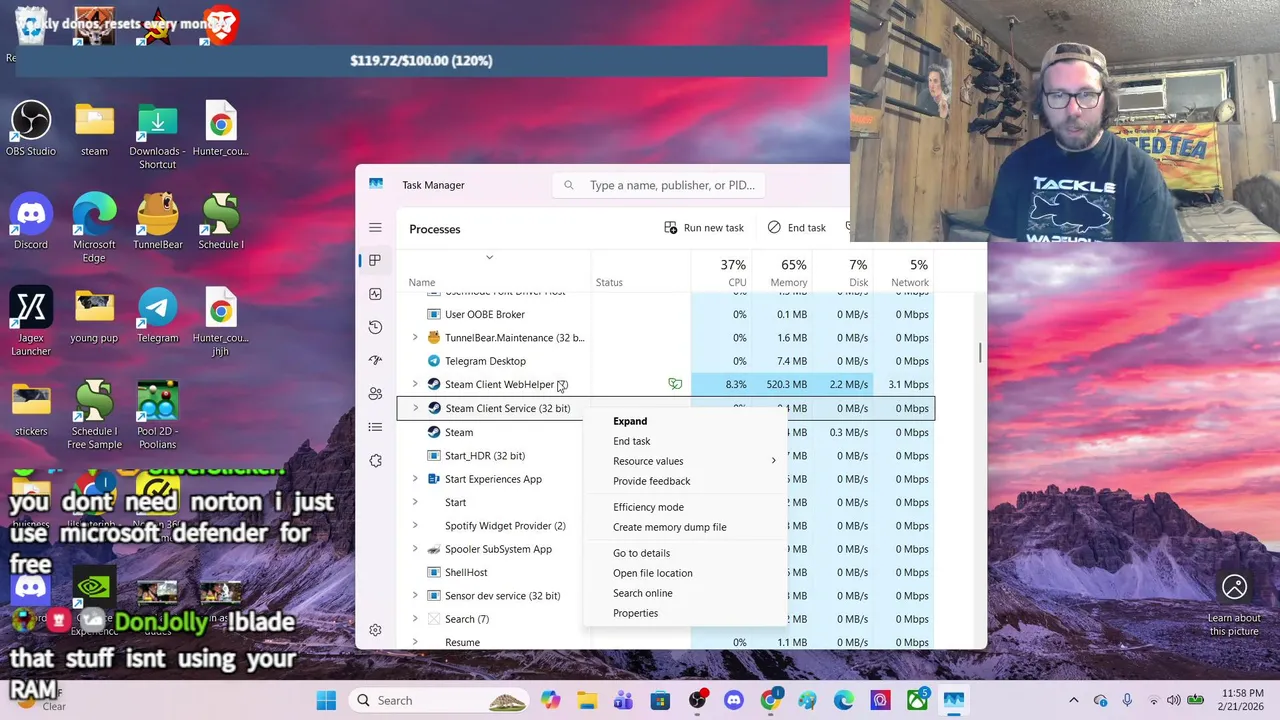
Task: Show hidden system tray icons
Action: point(1074,700)
